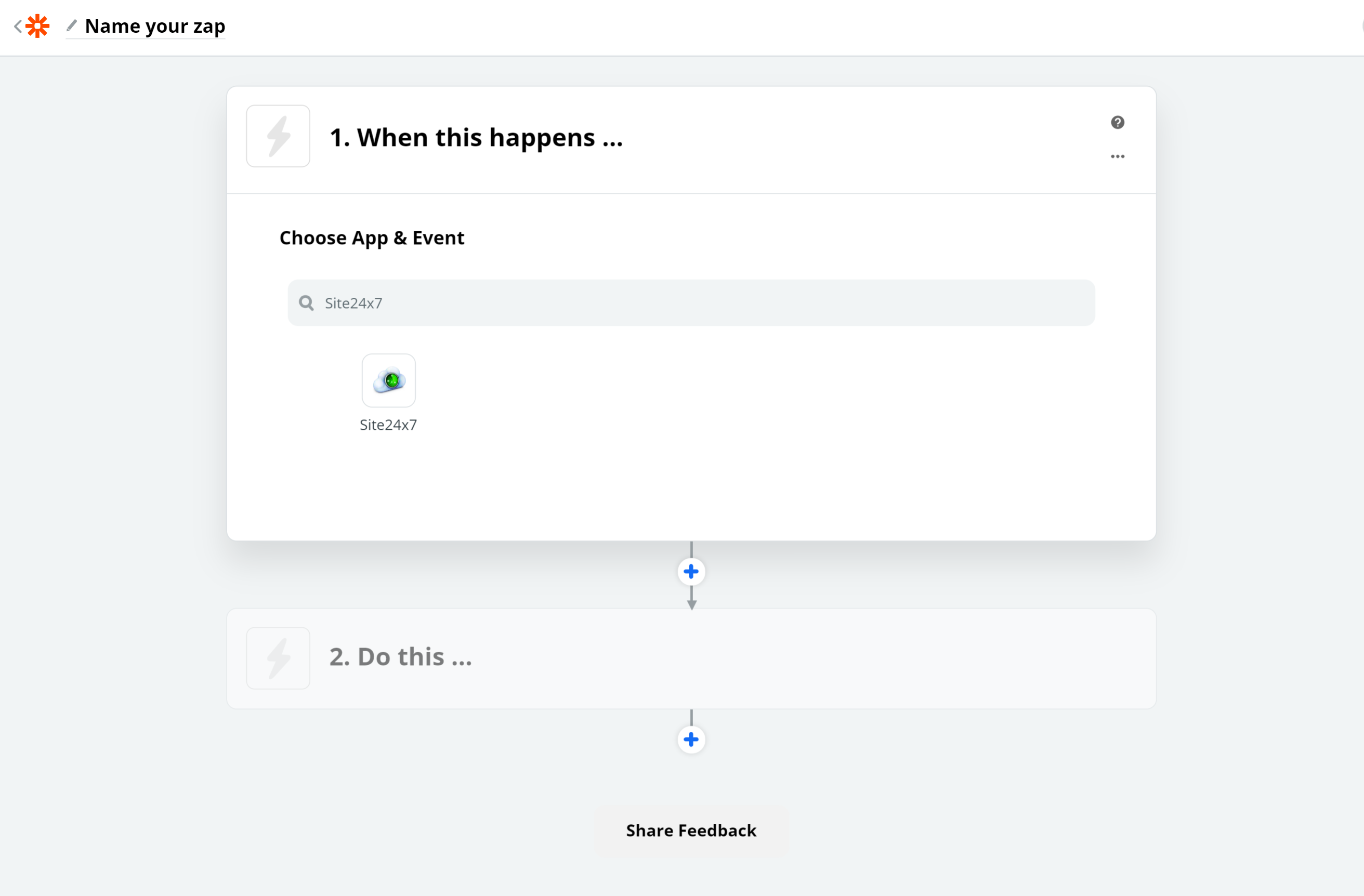
Task: Collapse the "1. When this happens ..." header
Action: pyautogui.click(x=476, y=138)
